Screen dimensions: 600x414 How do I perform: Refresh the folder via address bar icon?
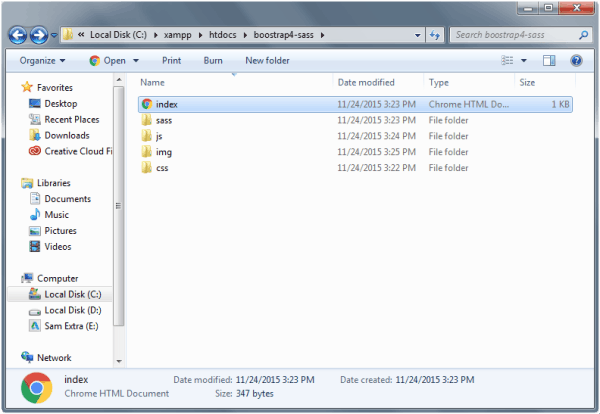coord(434,35)
